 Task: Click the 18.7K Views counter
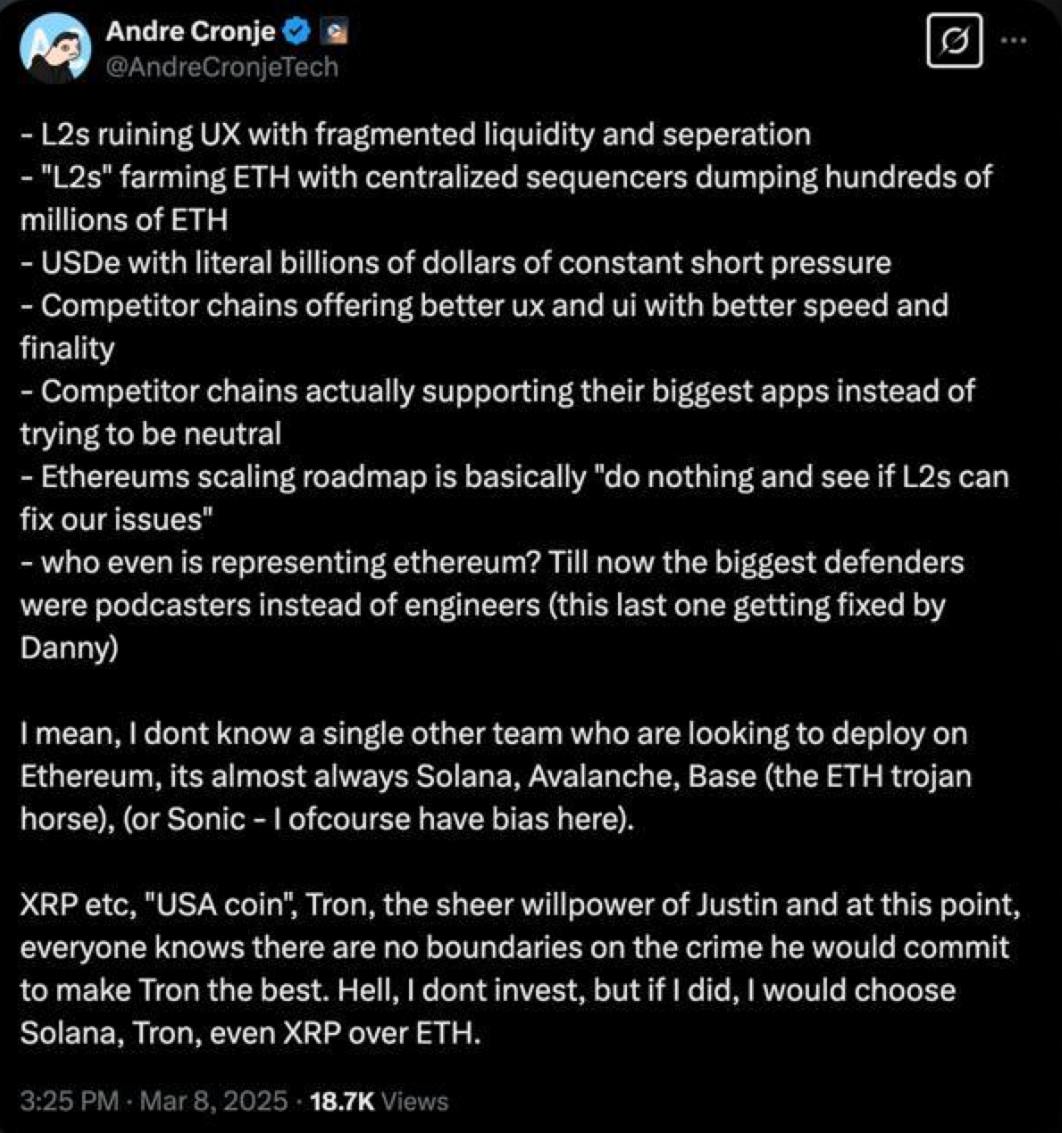pos(379,1100)
